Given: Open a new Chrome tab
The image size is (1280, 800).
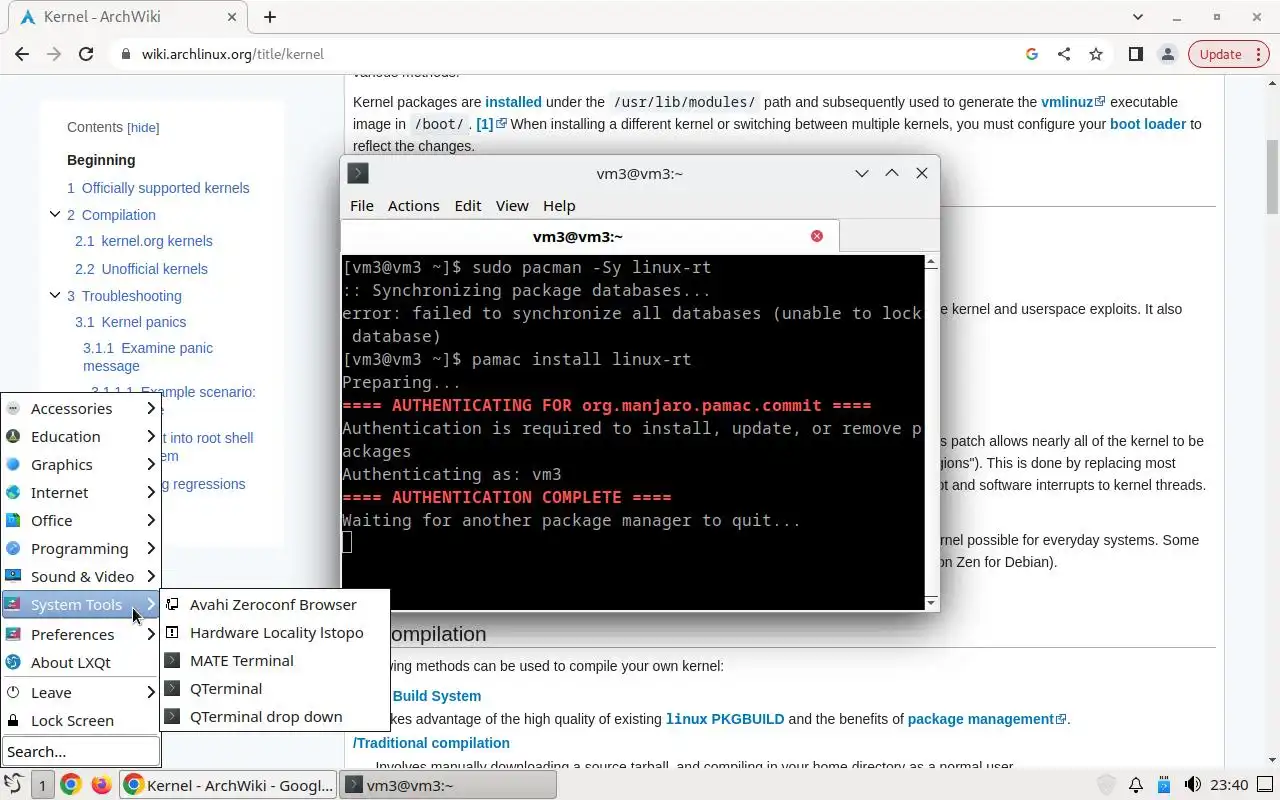Looking at the screenshot, I should [x=270, y=17].
